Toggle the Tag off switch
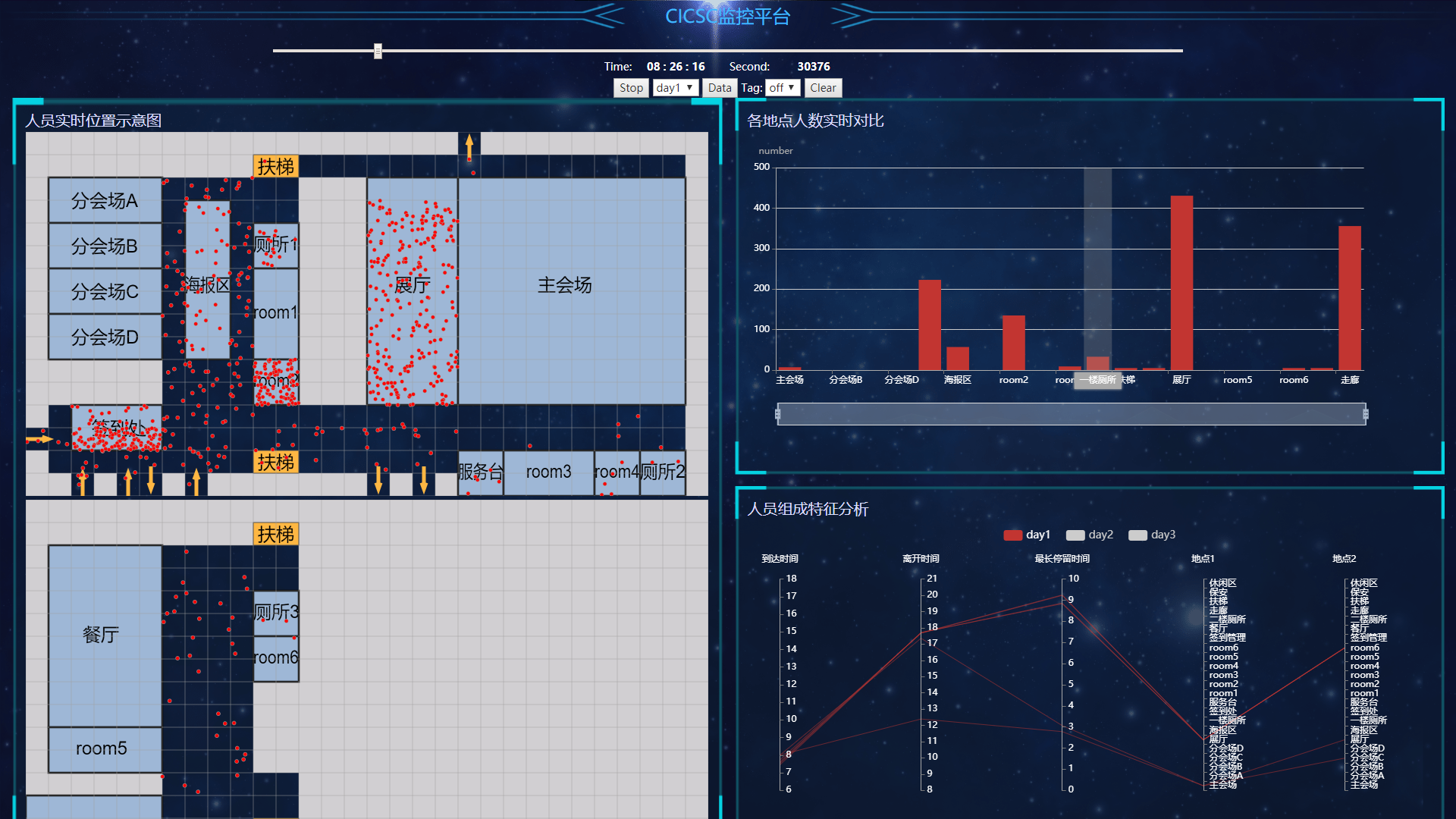1456x819 pixels. [780, 87]
